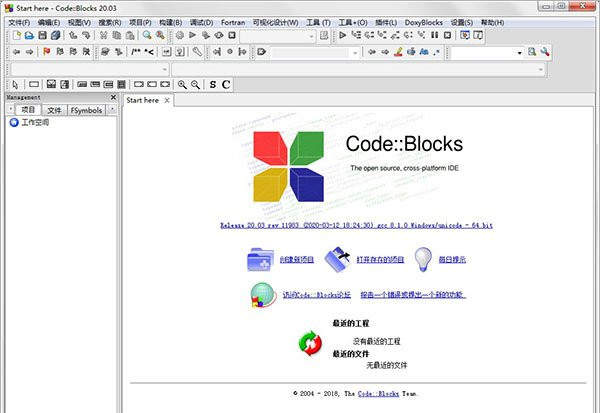Click the Paste clipboard icon

pyautogui.click(x=130, y=36)
